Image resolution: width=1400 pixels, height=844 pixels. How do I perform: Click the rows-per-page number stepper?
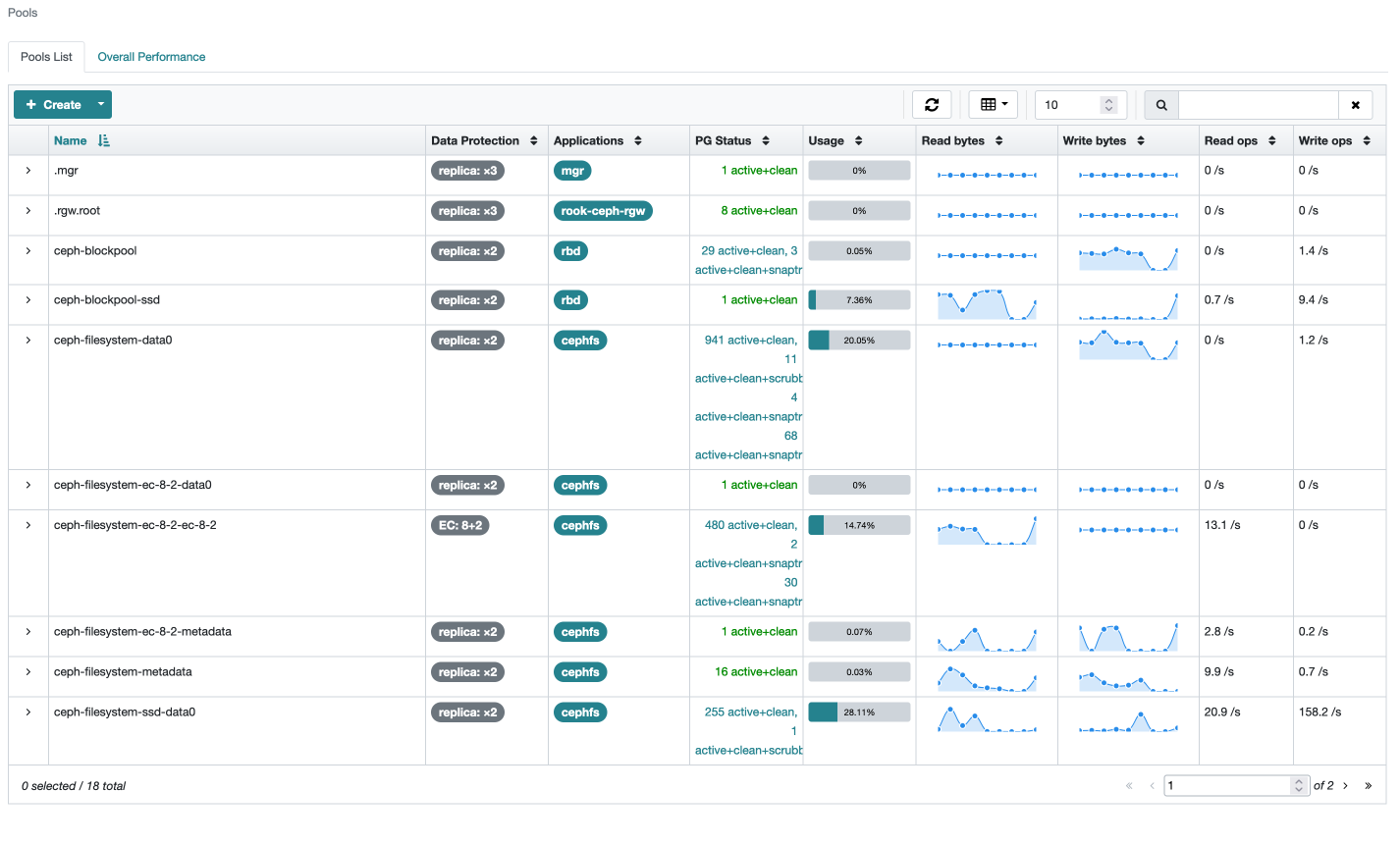click(1109, 105)
